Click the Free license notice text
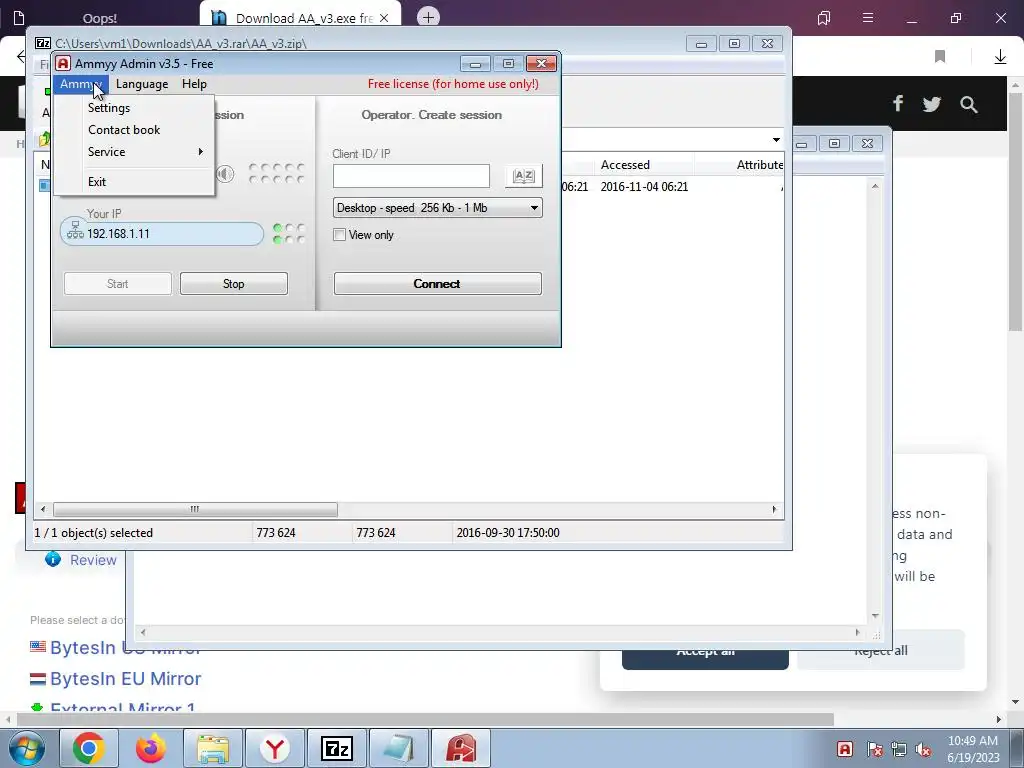1024x768 pixels. click(453, 84)
